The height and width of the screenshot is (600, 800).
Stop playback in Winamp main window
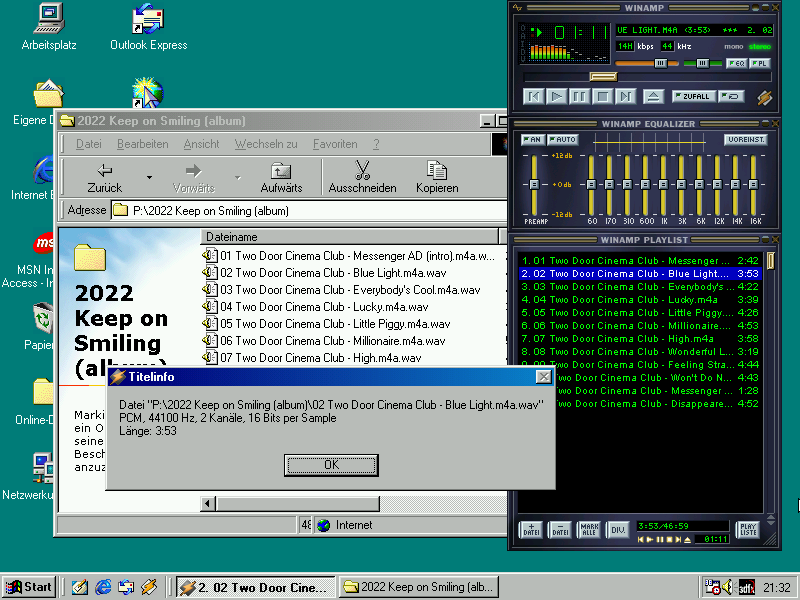click(603, 96)
